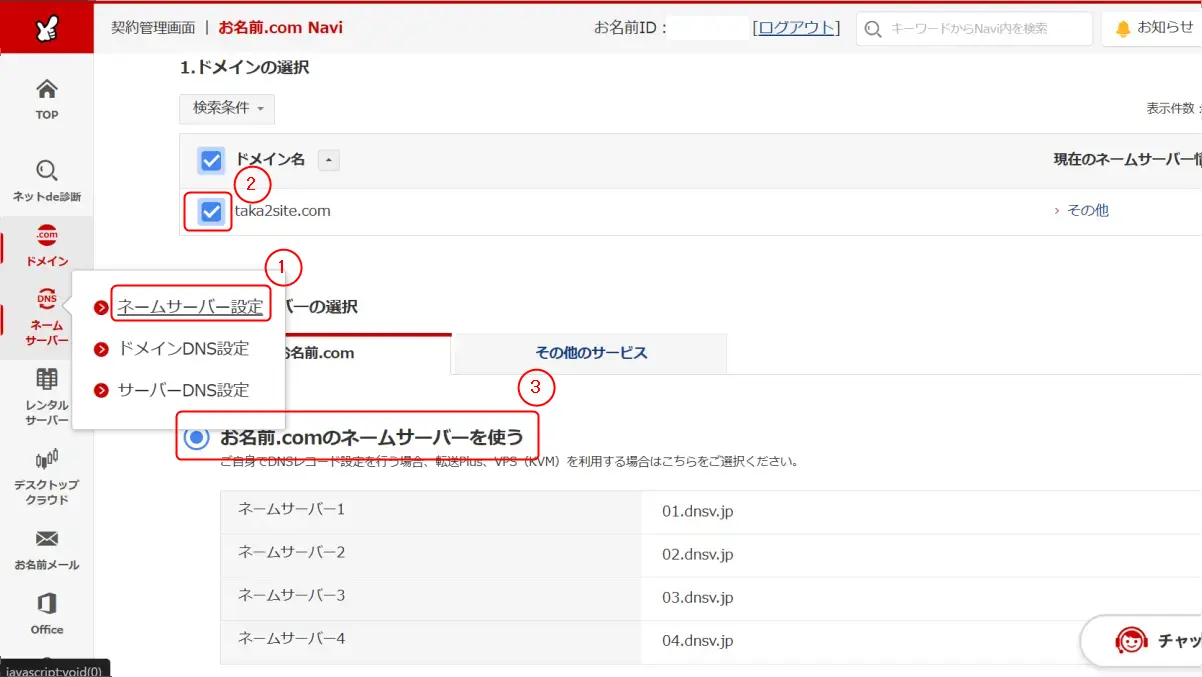The height and width of the screenshot is (677, 1202).
Task: Click red arrow bullet beside ネームサーバー設定
Action: pos(101,307)
